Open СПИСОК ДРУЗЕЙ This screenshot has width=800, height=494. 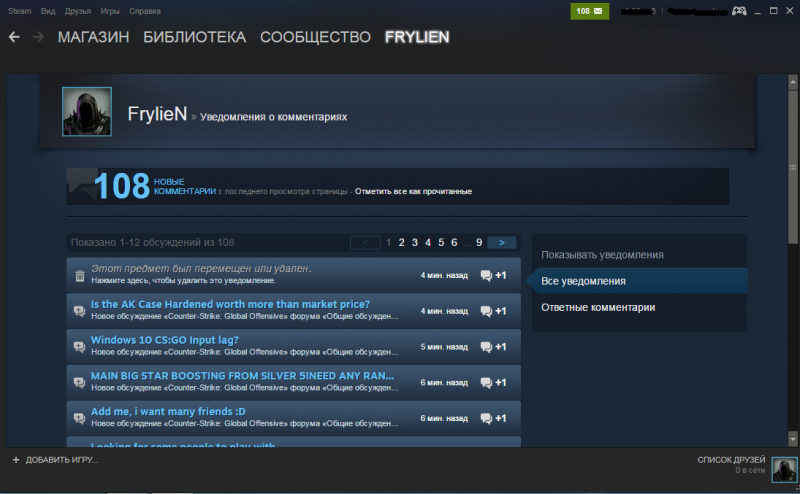(731, 460)
